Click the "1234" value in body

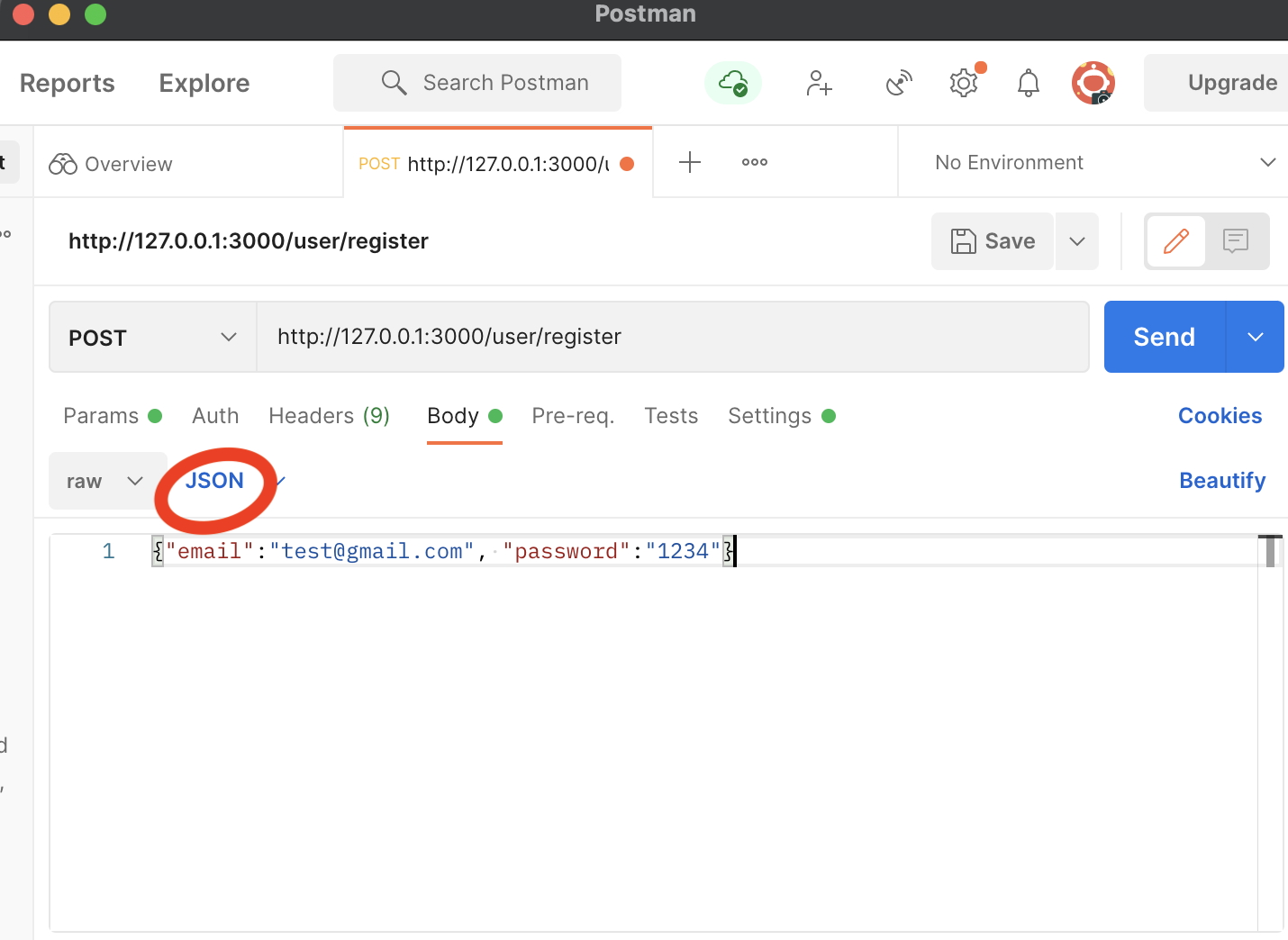tap(684, 551)
